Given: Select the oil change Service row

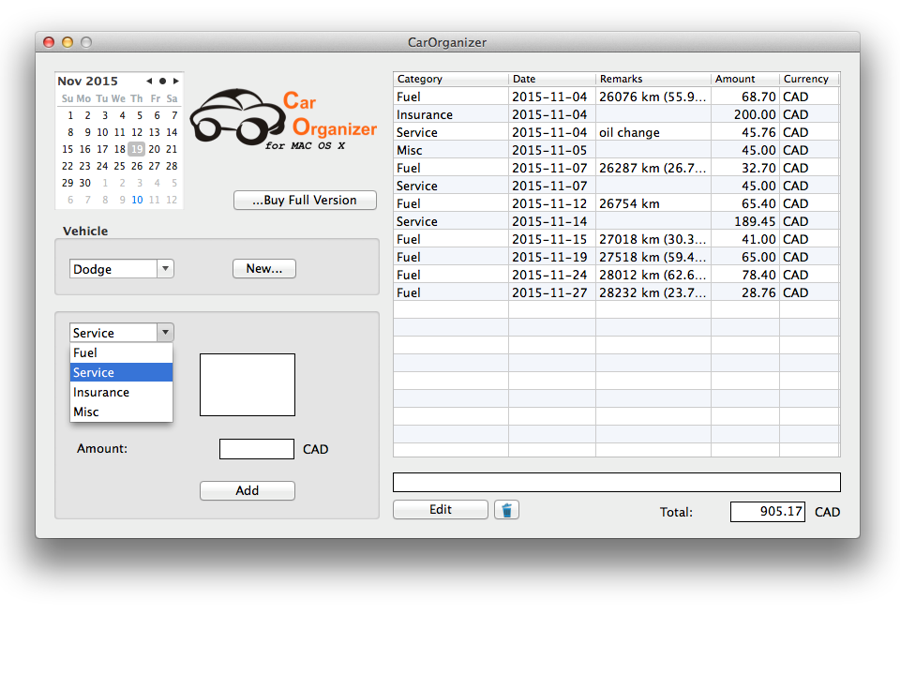Looking at the screenshot, I should 616,133.
